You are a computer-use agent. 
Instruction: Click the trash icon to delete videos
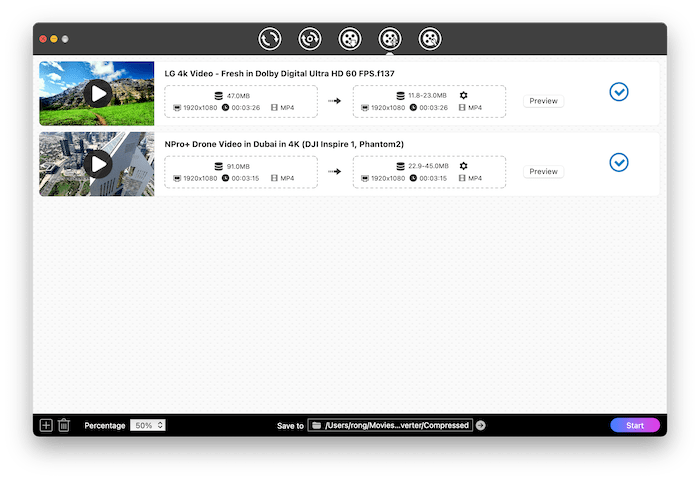point(64,425)
